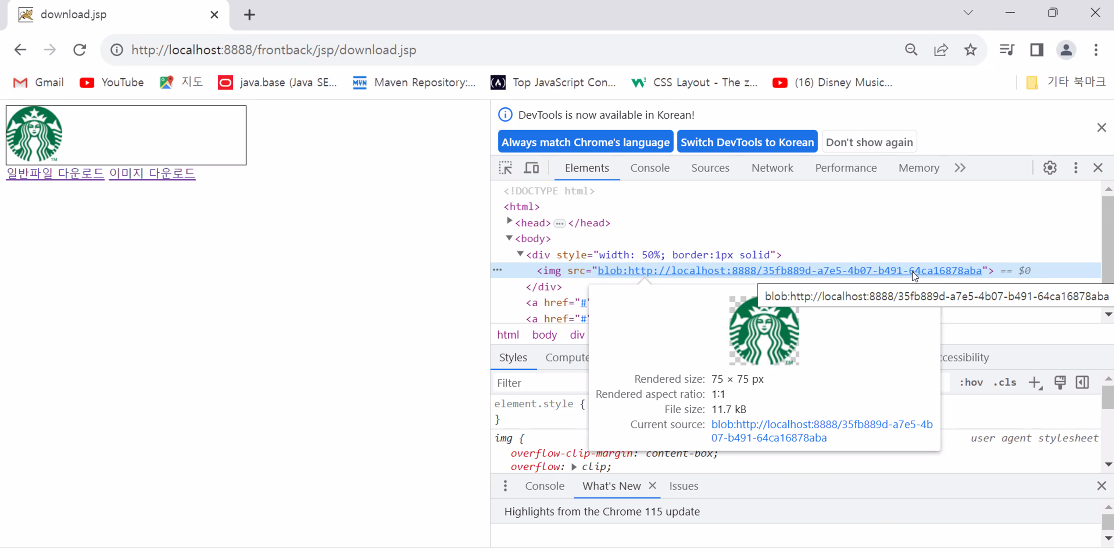Click 이미지 다운로드 link
Viewport: 1114px width, 551px height.
tap(152, 173)
